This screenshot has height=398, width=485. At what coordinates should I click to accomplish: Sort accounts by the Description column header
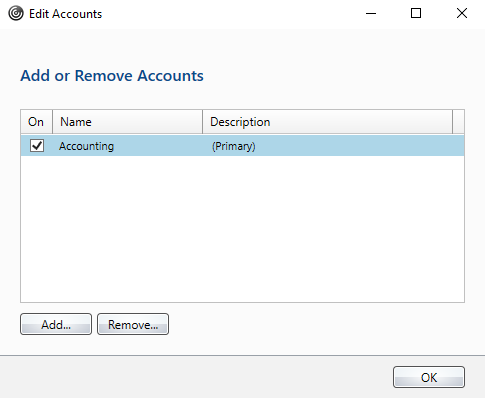click(x=327, y=122)
